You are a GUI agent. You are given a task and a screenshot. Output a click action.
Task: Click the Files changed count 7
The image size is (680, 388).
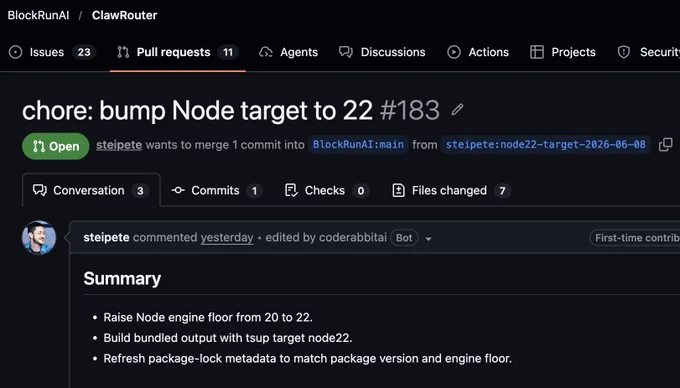(x=502, y=191)
